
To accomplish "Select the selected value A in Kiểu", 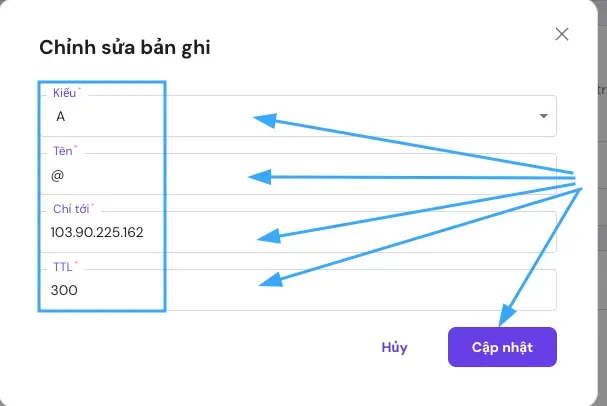I will coord(61,117).
